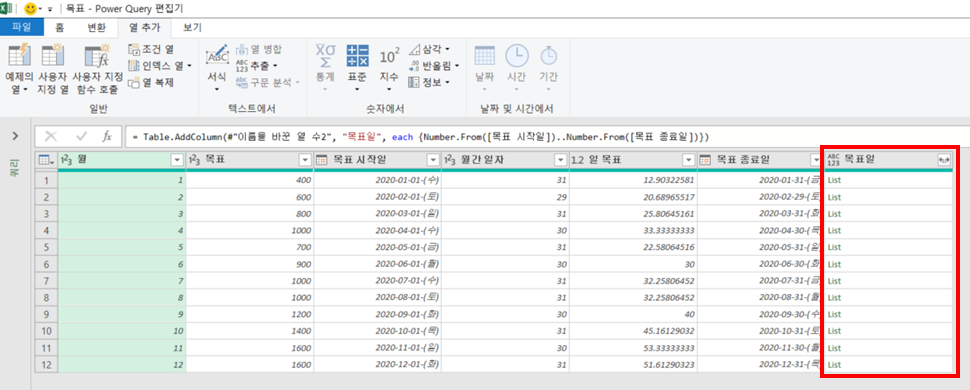
Task: Open the 추출 dropdown
Action: pyautogui.click(x=257, y=65)
